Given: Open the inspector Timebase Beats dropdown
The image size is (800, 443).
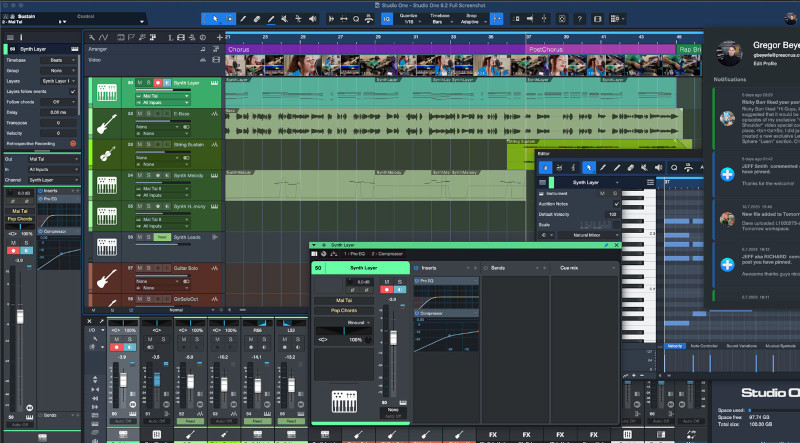Looking at the screenshot, I should pos(58,60).
